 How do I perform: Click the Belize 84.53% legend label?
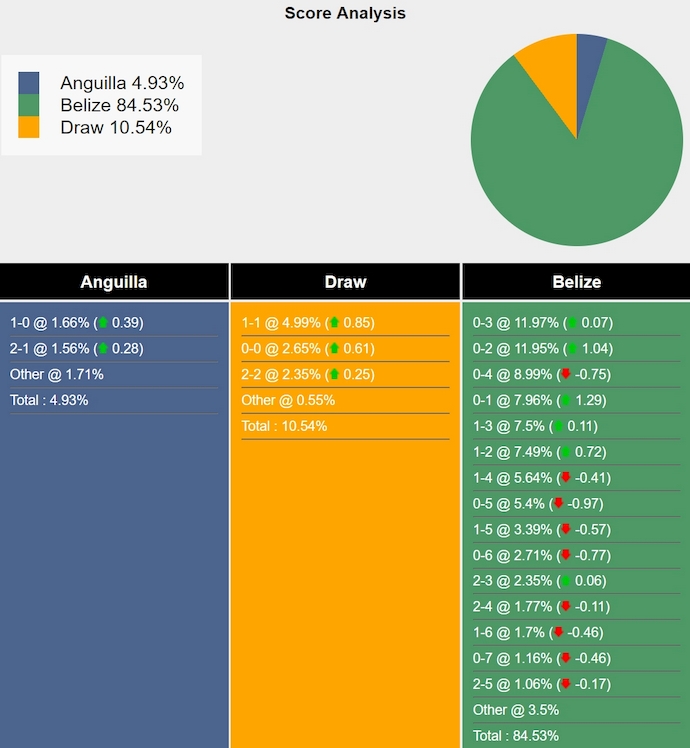pyautogui.click(x=119, y=105)
